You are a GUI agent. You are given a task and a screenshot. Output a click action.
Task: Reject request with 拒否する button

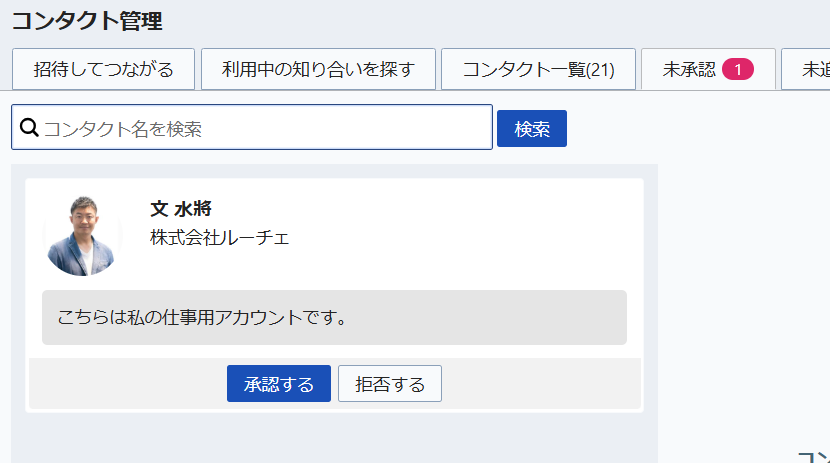coord(389,384)
